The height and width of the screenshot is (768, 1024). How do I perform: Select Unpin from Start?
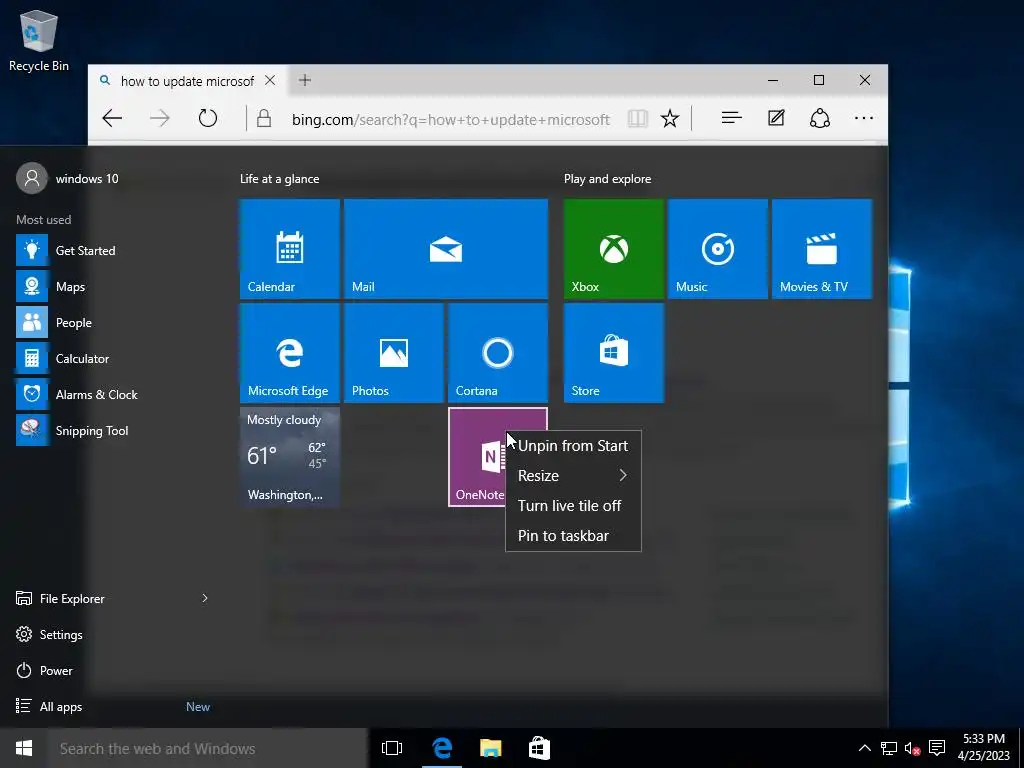pyautogui.click(x=573, y=446)
